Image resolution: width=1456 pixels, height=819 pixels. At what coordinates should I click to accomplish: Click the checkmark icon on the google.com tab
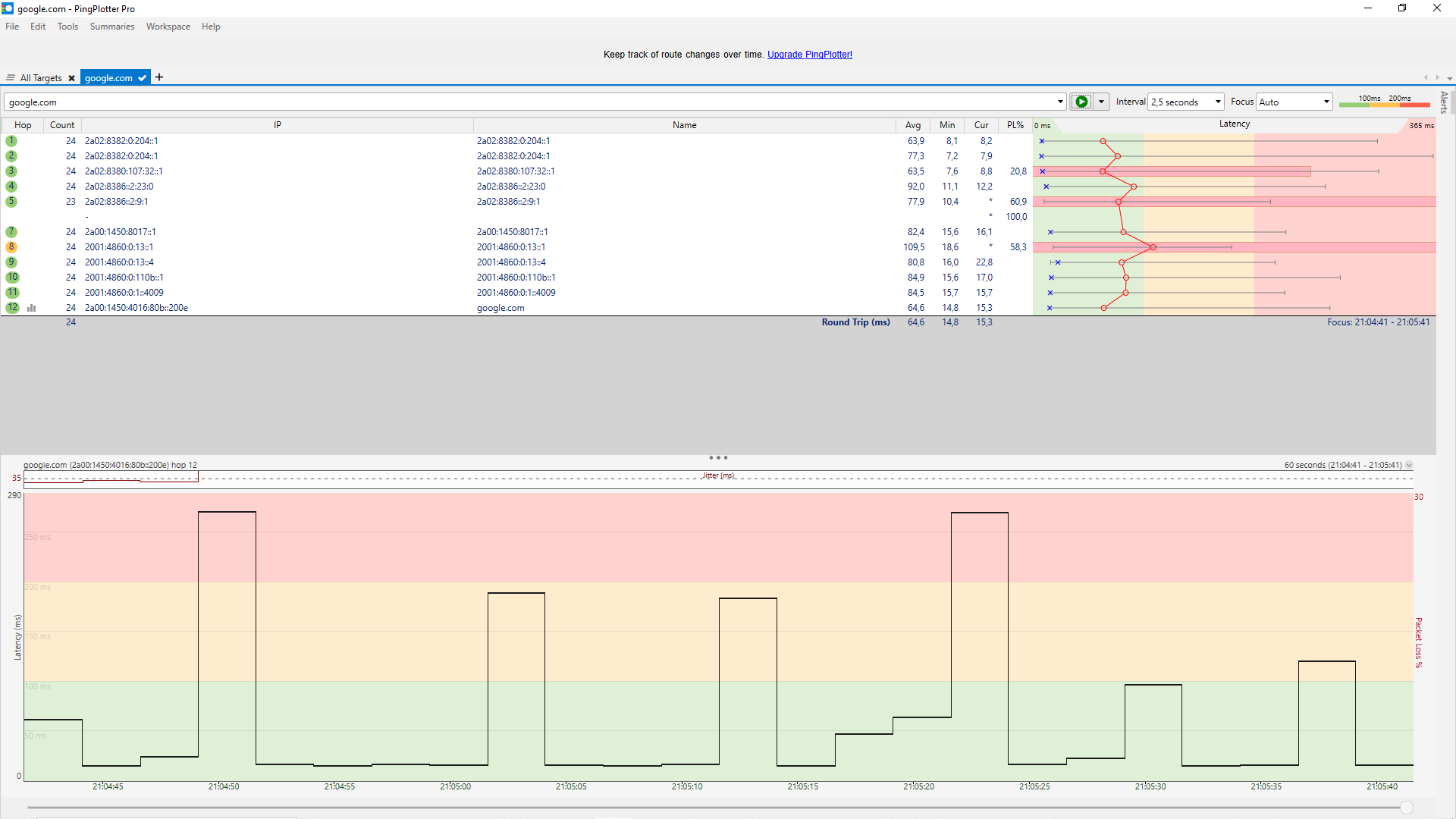142,78
